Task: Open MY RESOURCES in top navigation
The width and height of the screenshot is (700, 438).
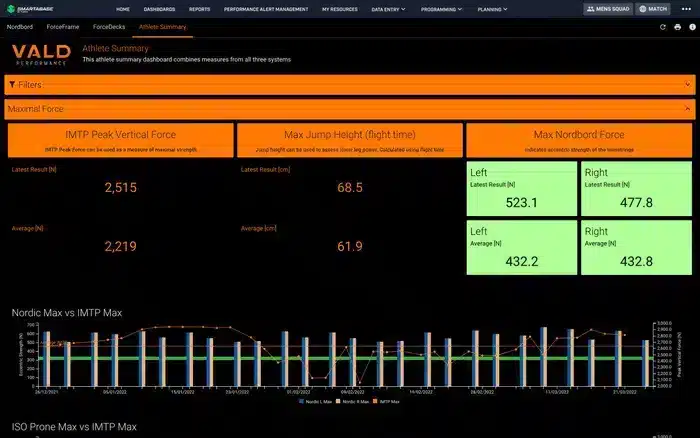Action: 340,9
